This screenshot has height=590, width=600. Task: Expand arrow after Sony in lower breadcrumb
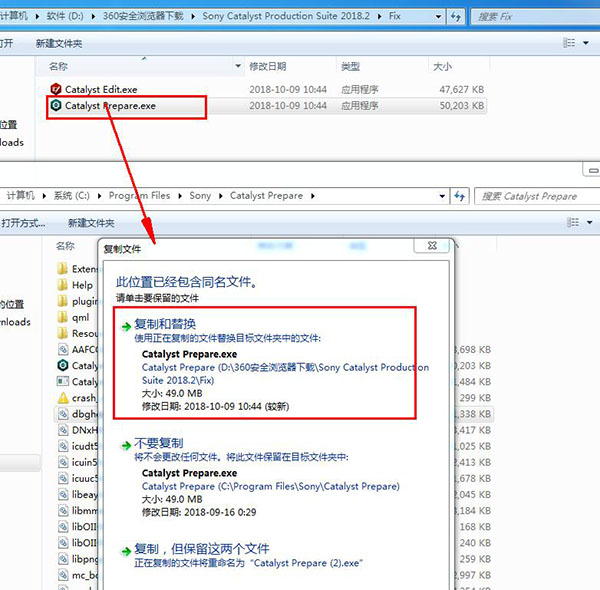pos(220,196)
